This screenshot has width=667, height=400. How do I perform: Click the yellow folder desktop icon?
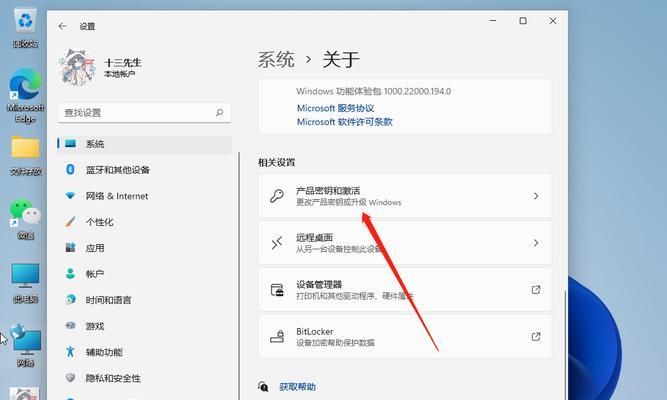point(25,155)
